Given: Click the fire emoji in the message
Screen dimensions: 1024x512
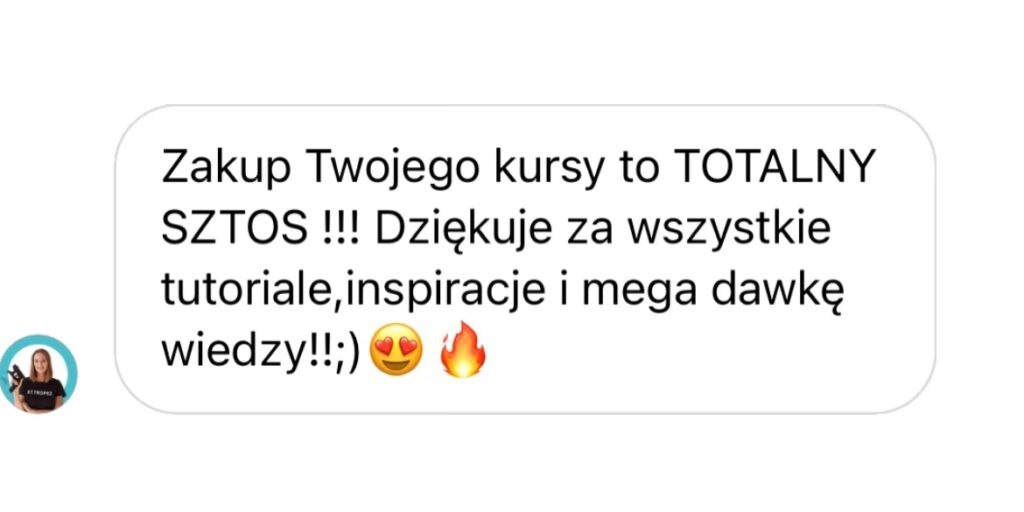Looking at the screenshot, I should [463, 350].
